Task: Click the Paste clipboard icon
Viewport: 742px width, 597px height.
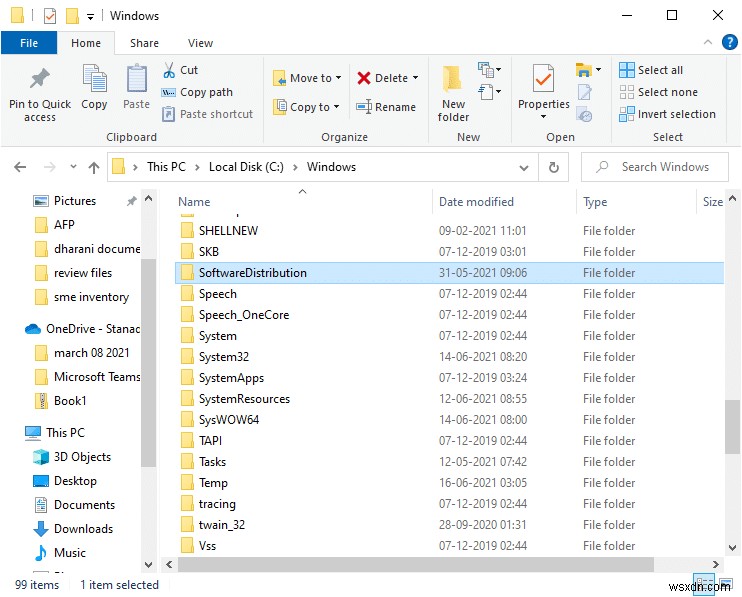Action: [x=136, y=79]
